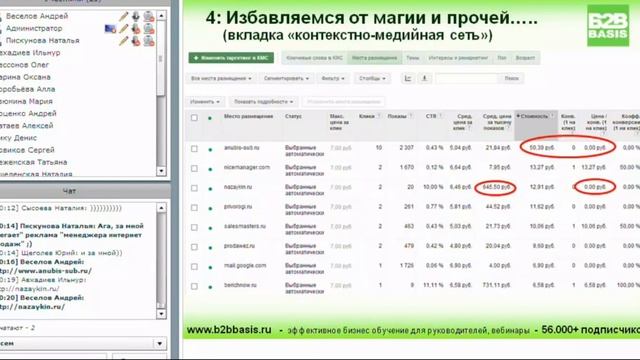This screenshot has height=360, width=640.
Task: Tick the checkbox in the row with 261 impressions
Action: (x=194, y=208)
